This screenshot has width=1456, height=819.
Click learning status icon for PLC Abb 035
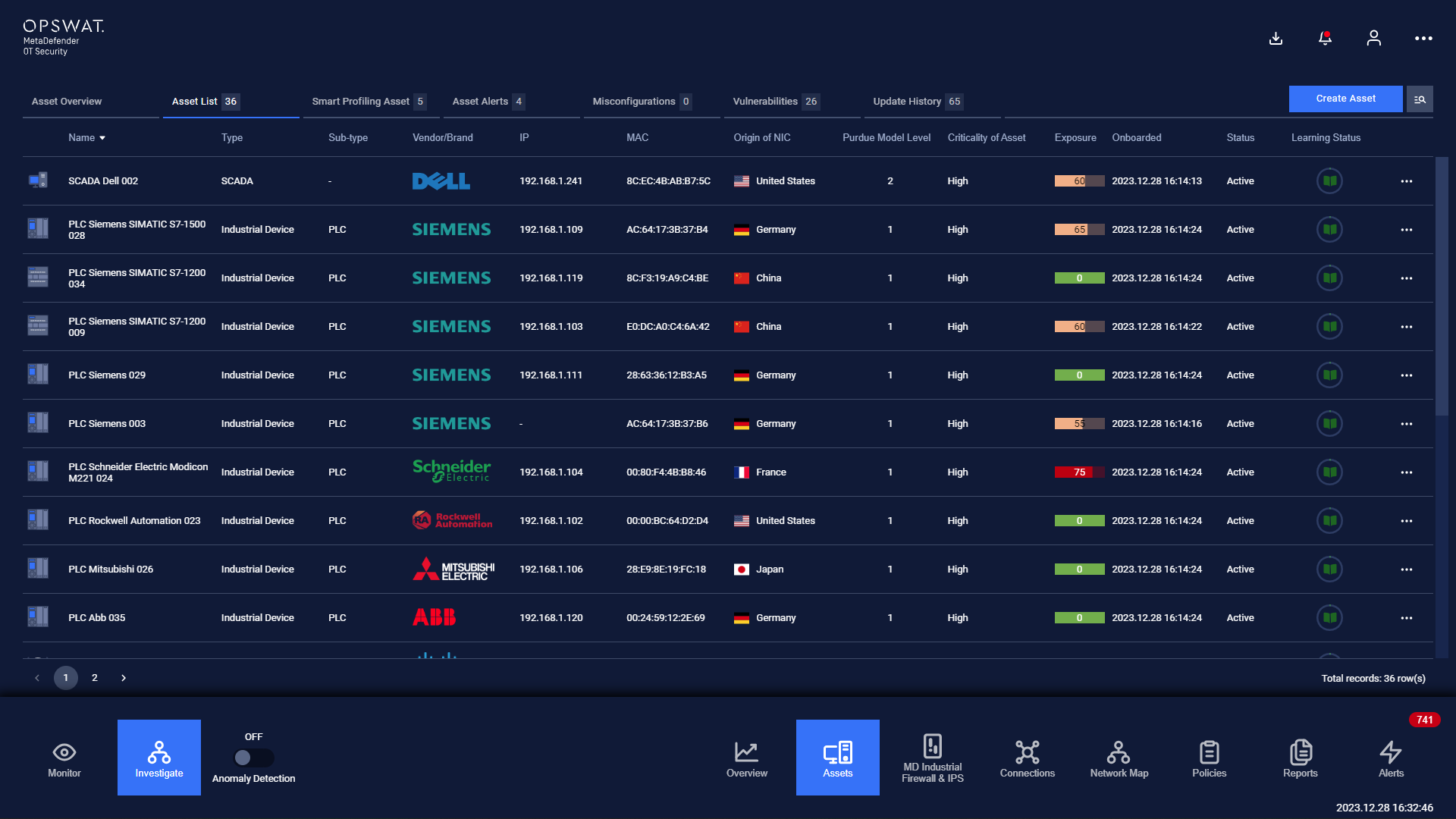1329,617
